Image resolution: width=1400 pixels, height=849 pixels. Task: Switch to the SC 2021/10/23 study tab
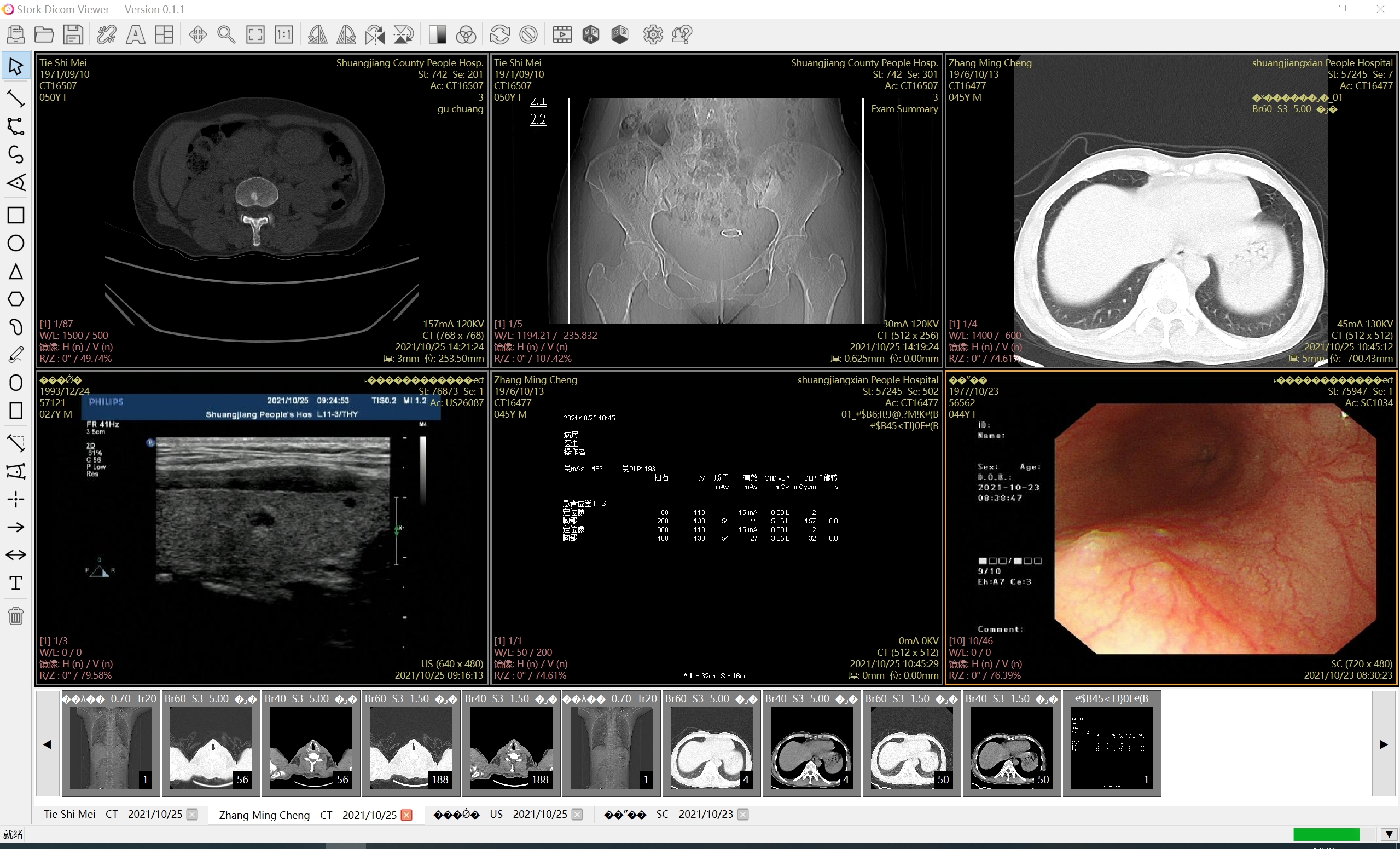[x=668, y=815]
